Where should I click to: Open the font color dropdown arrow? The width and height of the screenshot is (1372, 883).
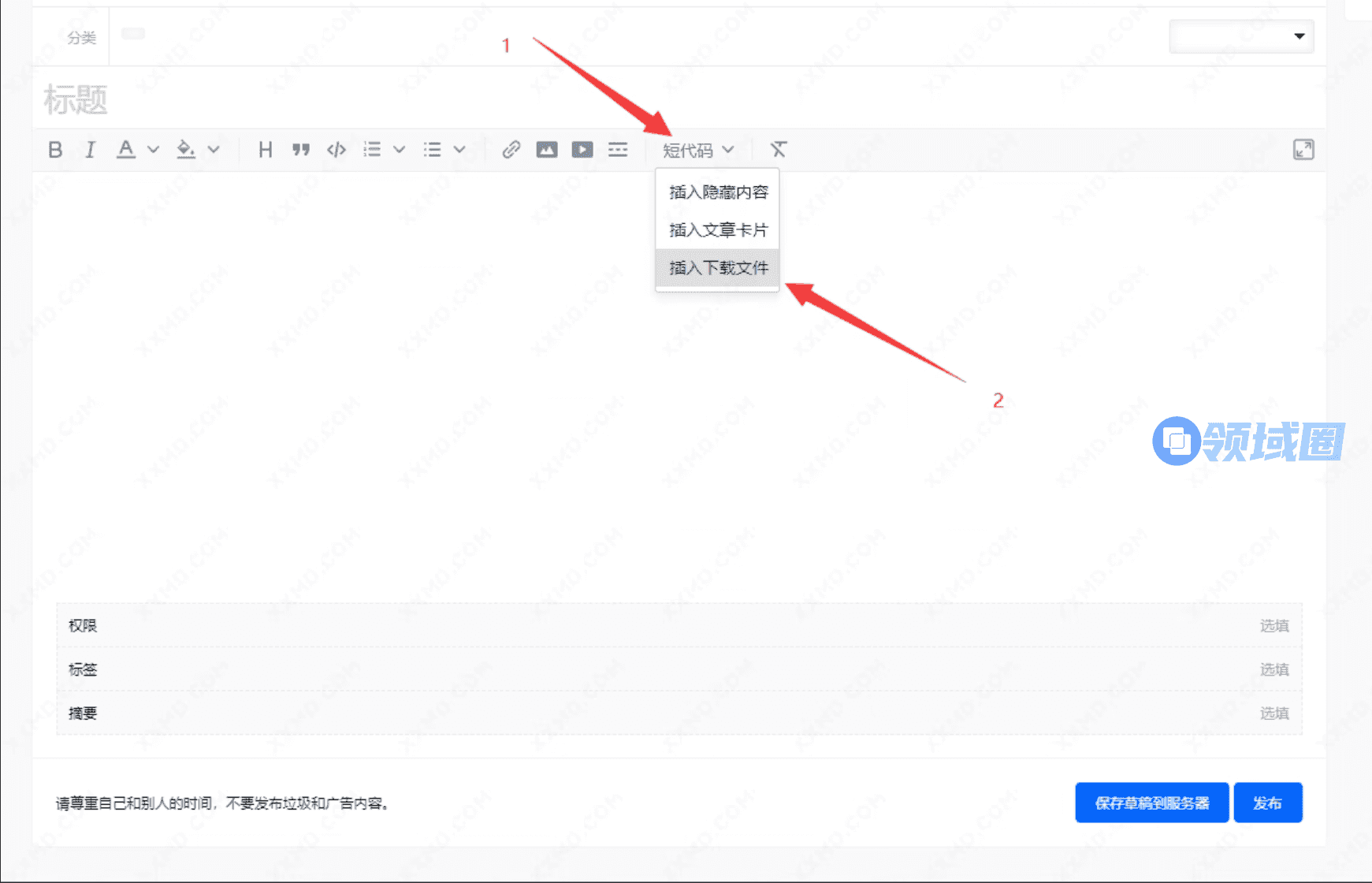(x=154, y=150)
